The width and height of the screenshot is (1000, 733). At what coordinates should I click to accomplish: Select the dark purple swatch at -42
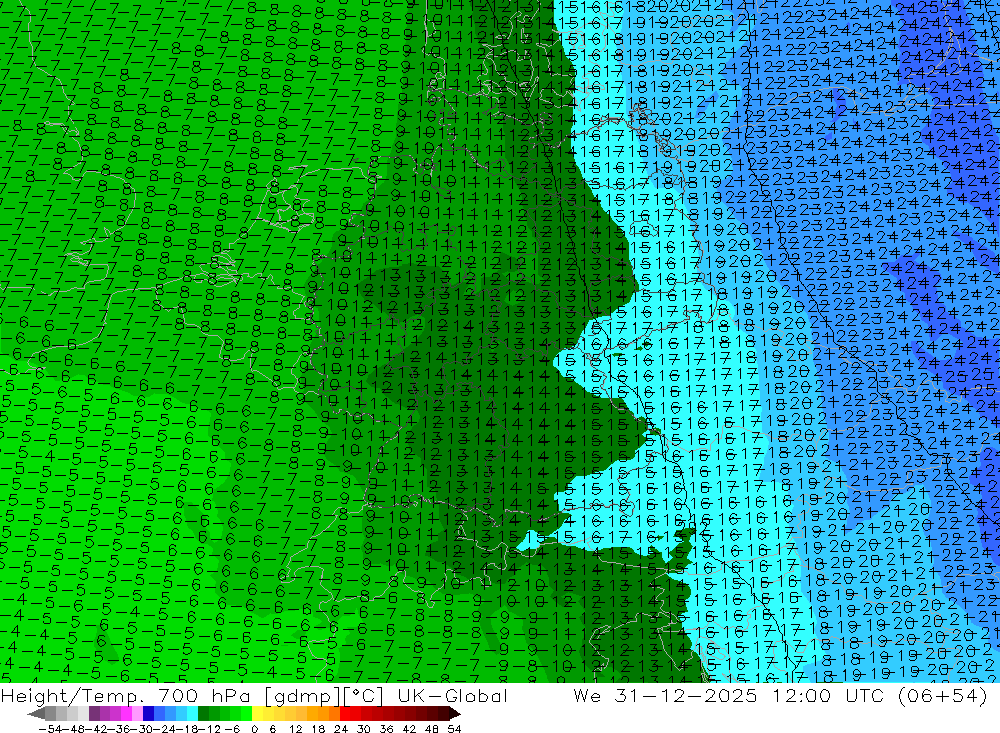click(x=94, y=714)
